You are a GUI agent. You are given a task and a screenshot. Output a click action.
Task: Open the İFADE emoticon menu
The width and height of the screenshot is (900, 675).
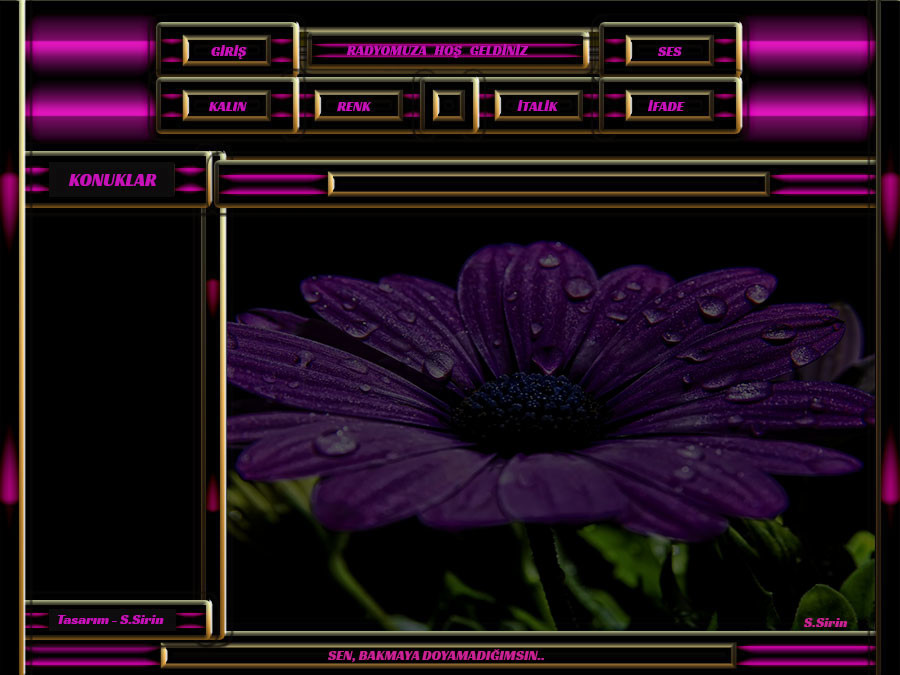coord(667,106)
